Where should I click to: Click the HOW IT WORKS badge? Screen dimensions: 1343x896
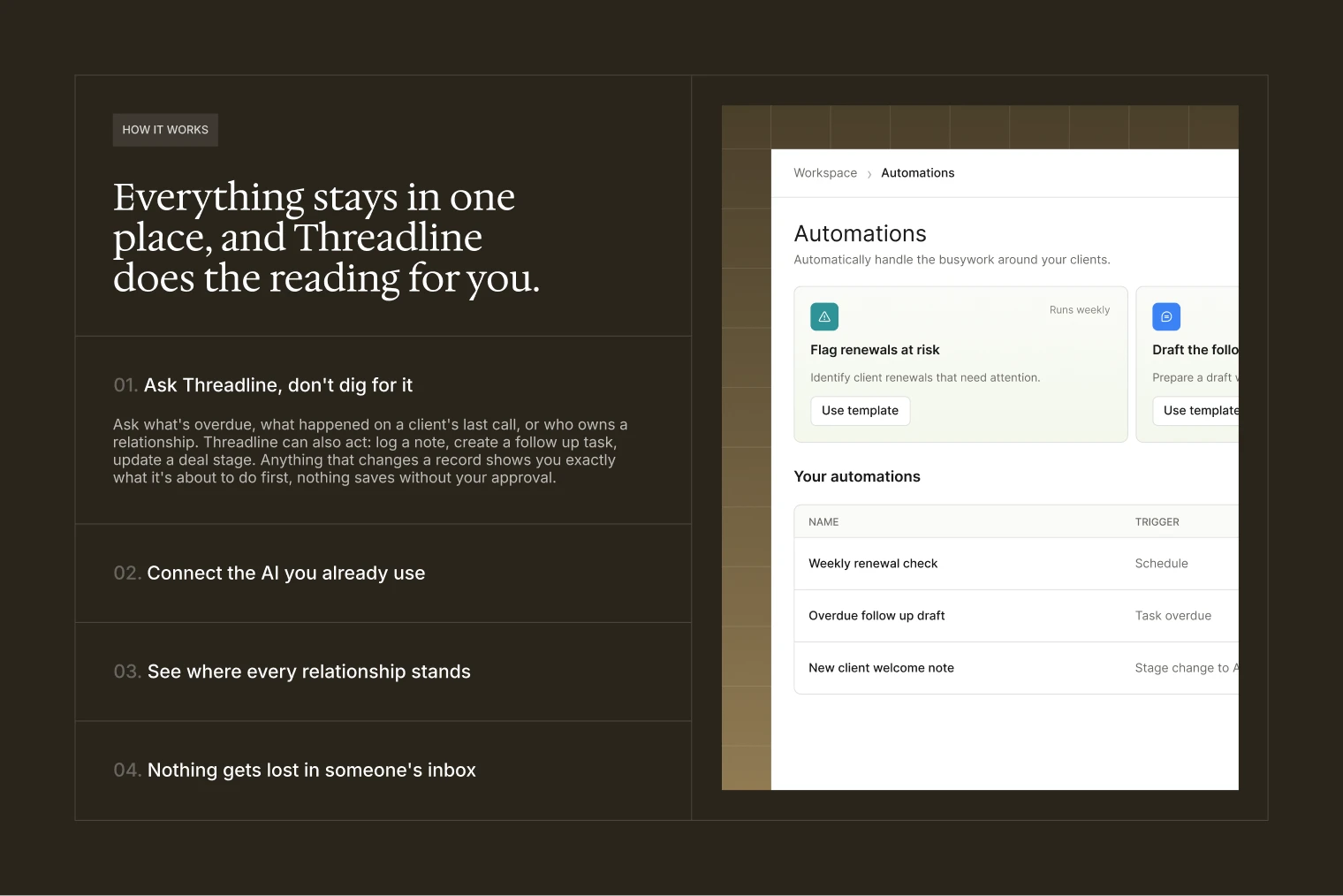pyautogui.click(x=165, y=130)
